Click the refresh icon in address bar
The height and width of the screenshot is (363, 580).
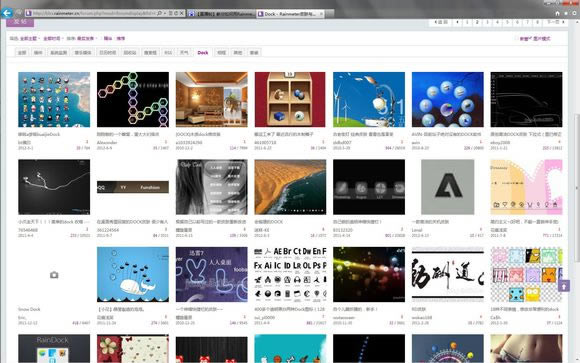tap(176, 13)
